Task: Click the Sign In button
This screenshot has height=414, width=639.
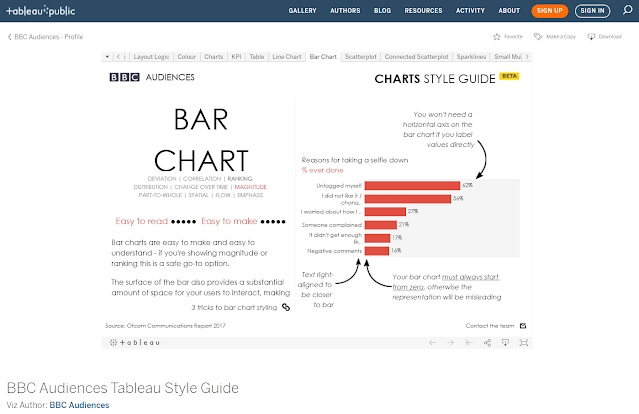Action: click(x=592, y=11)
